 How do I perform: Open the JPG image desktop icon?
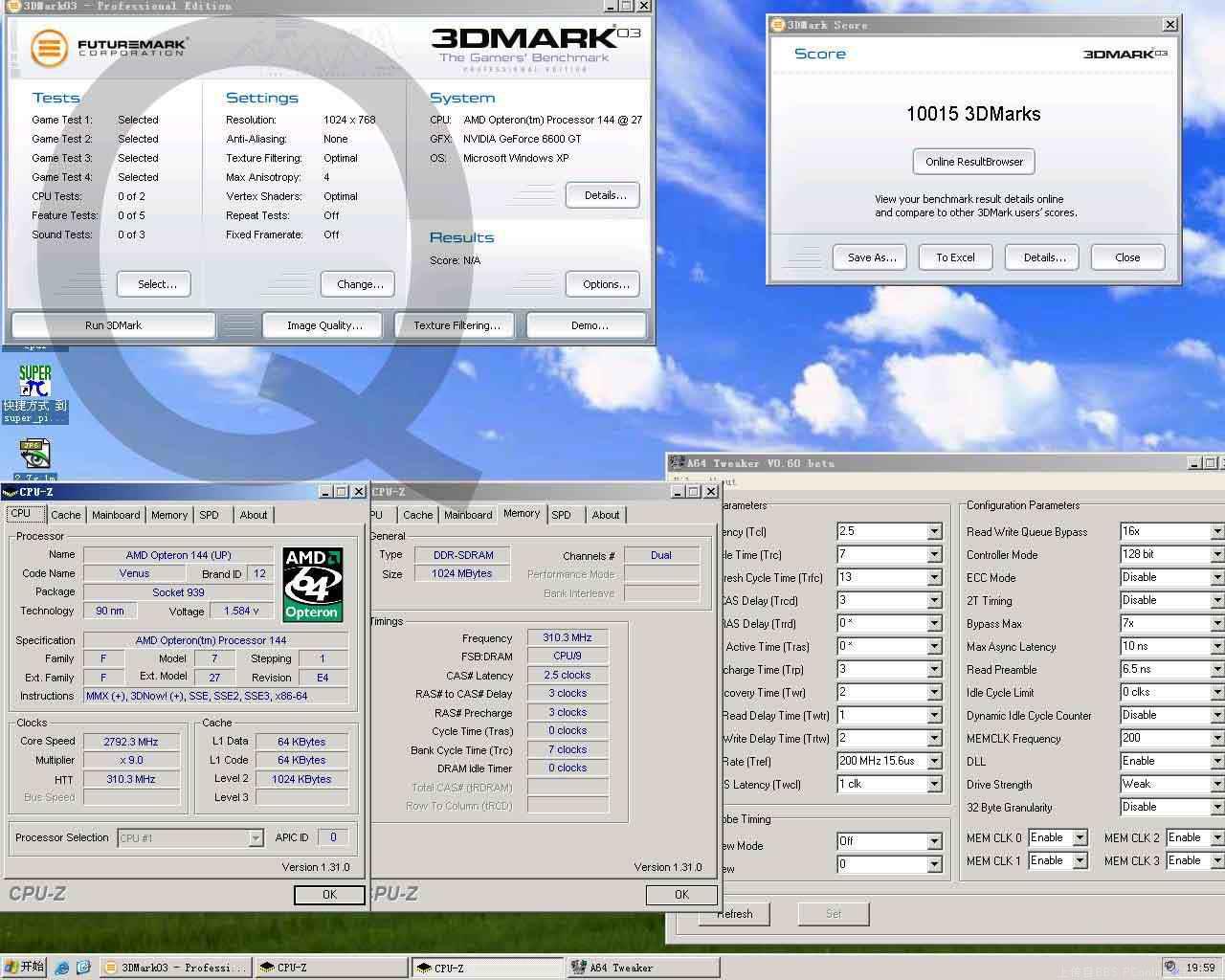[34, 454]
